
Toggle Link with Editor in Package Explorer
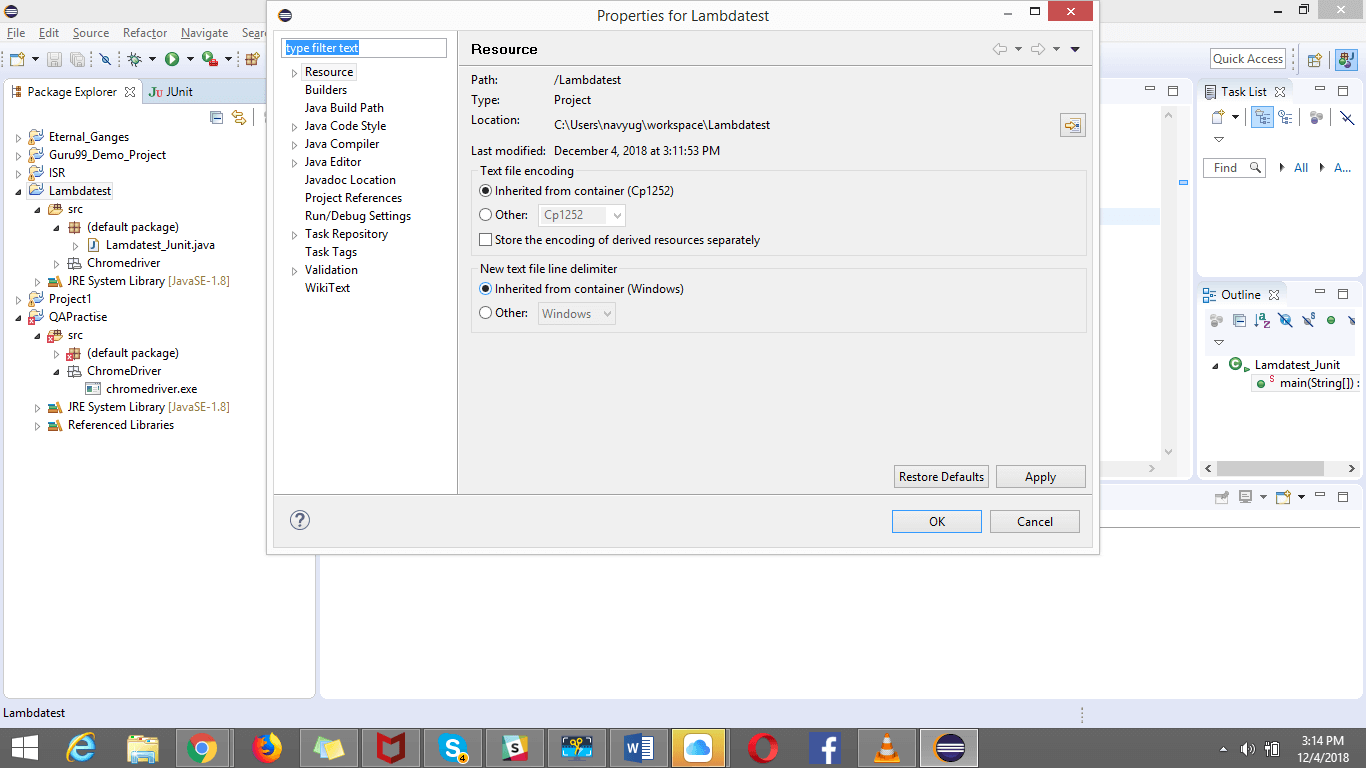point(238,117)
